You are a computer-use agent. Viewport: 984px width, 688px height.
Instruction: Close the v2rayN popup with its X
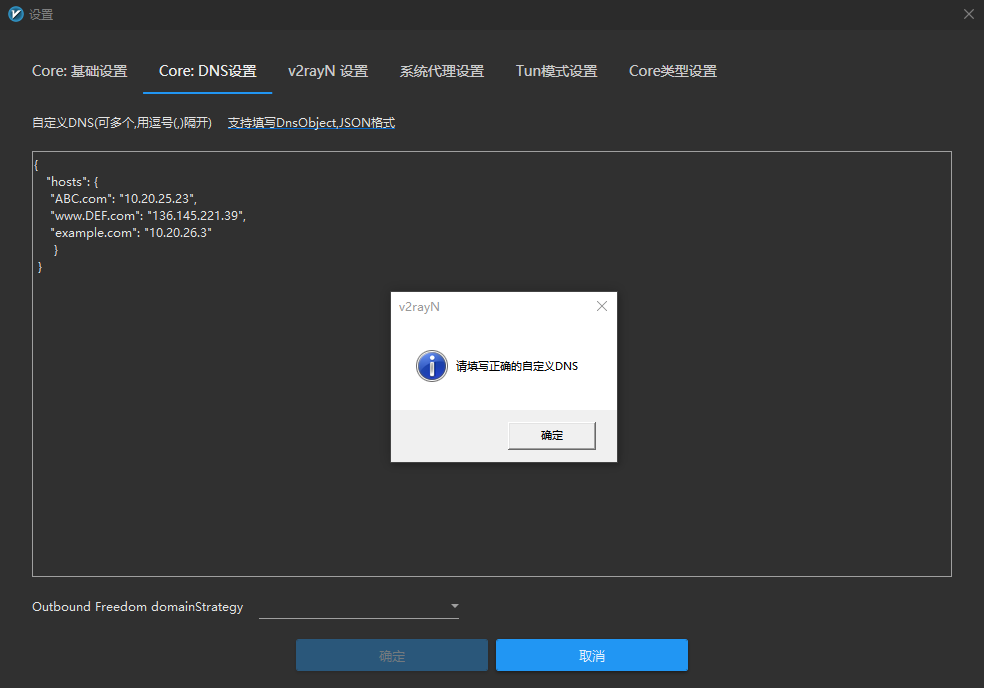(x=602, y=306)
